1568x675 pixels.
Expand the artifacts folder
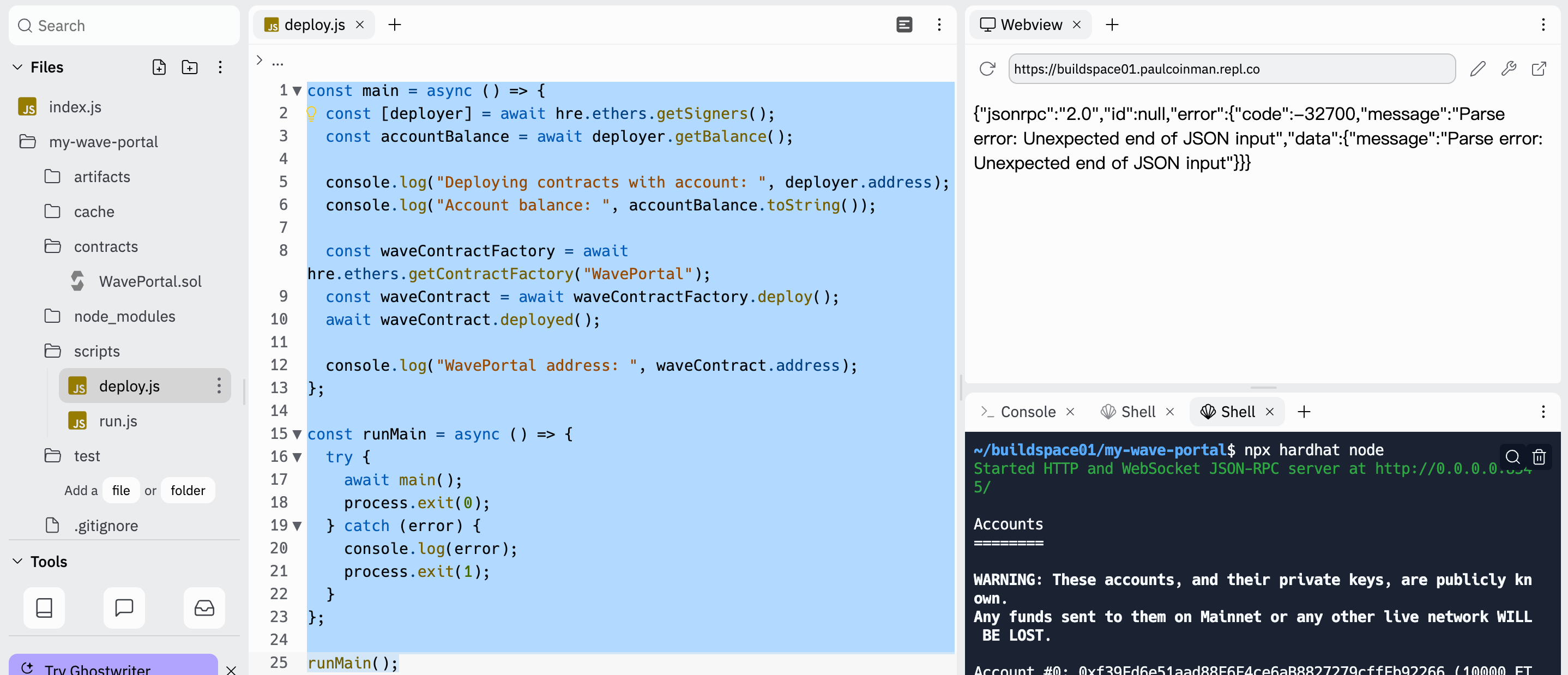(x=88, y=177)
